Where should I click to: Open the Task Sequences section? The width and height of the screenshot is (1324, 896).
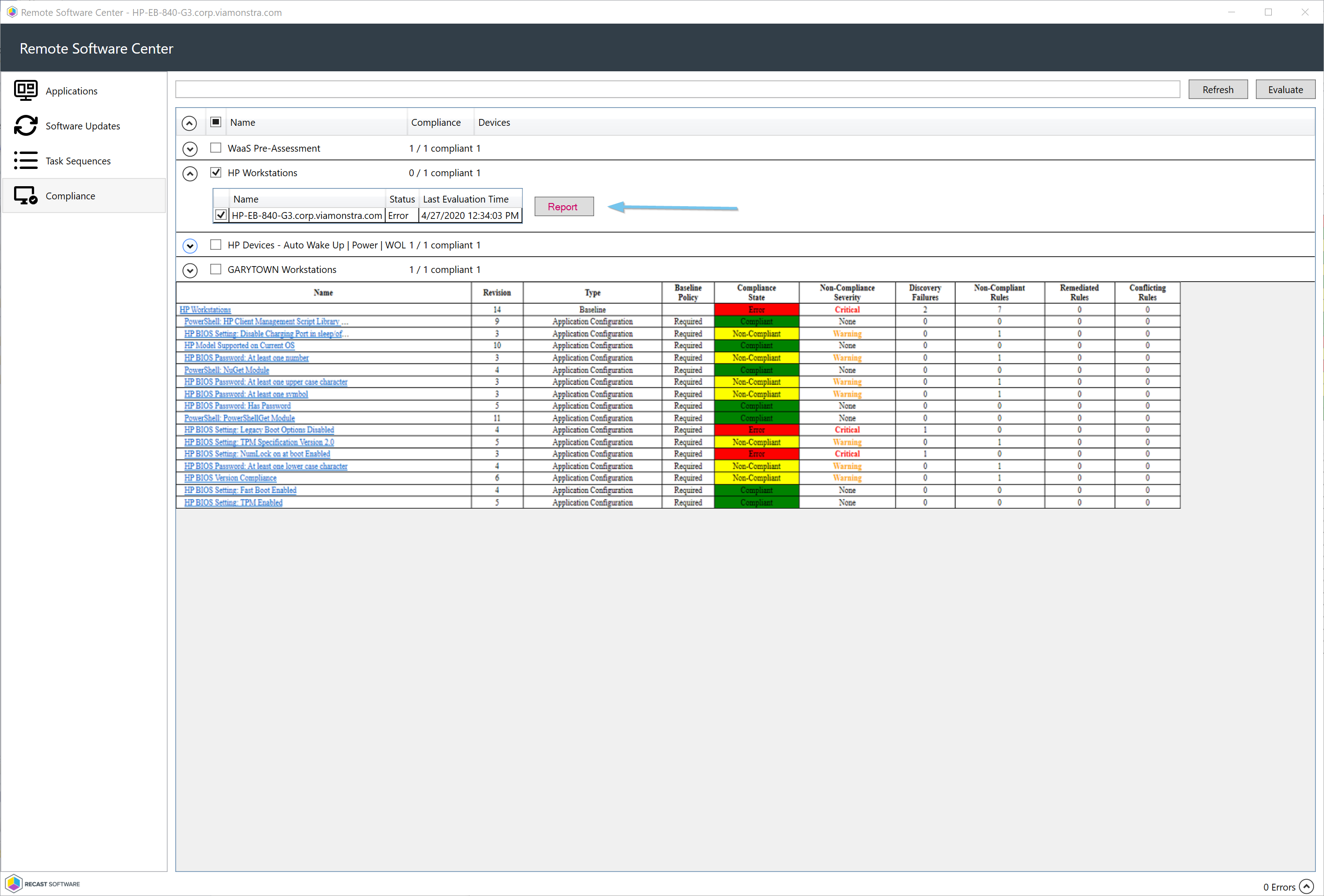78,161
